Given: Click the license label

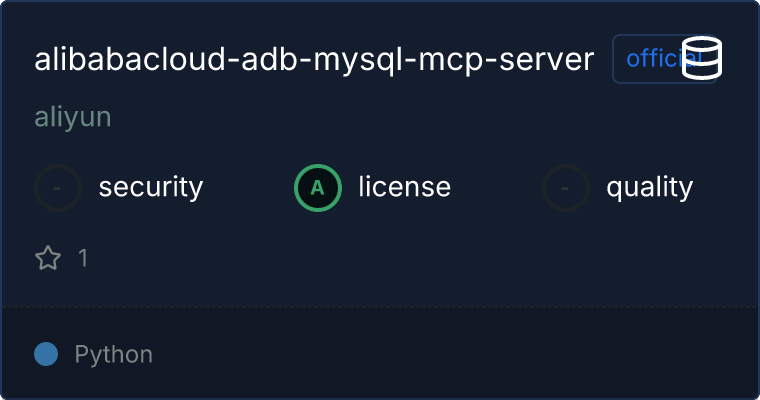Looking at the screenshot, I should pyautogui.click(x=404, y=187).
